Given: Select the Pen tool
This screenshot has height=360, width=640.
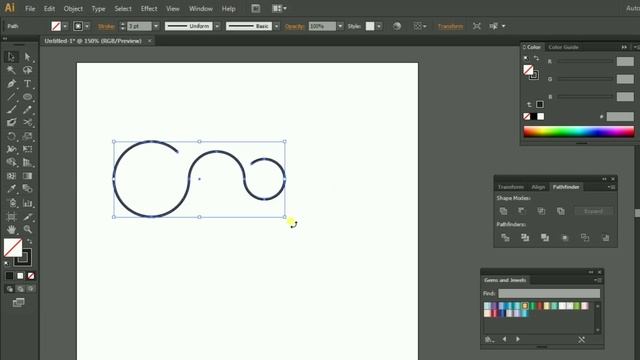Looking at the screenshot, I should click(x=11, y=84).
